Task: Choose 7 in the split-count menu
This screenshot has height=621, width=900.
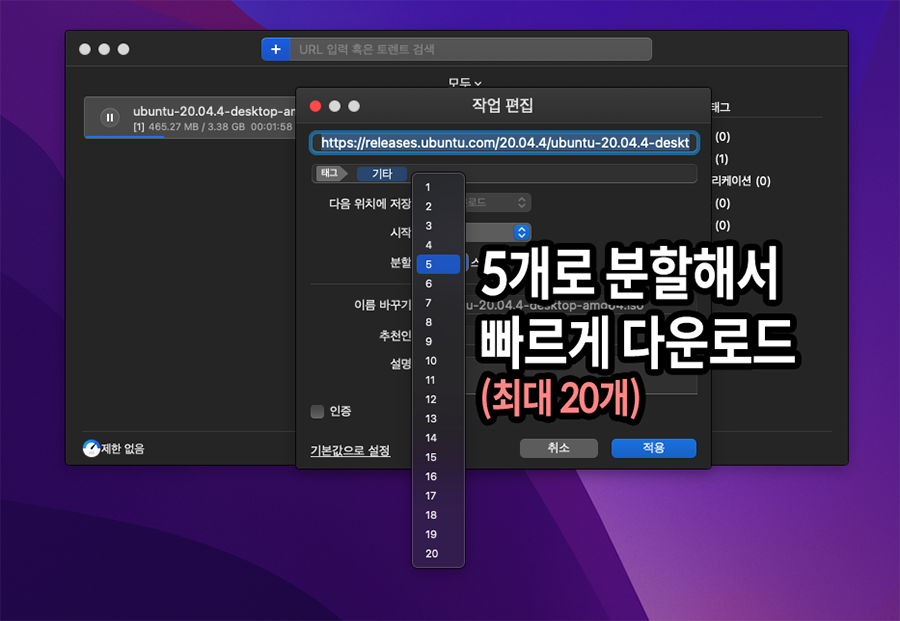Action: click(439, 302)
